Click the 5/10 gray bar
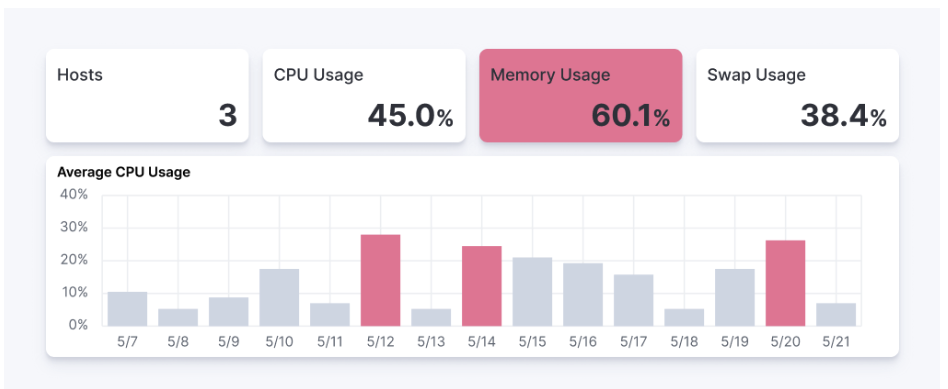The width and height of the screenshot is (948, 389). point(279,298)
